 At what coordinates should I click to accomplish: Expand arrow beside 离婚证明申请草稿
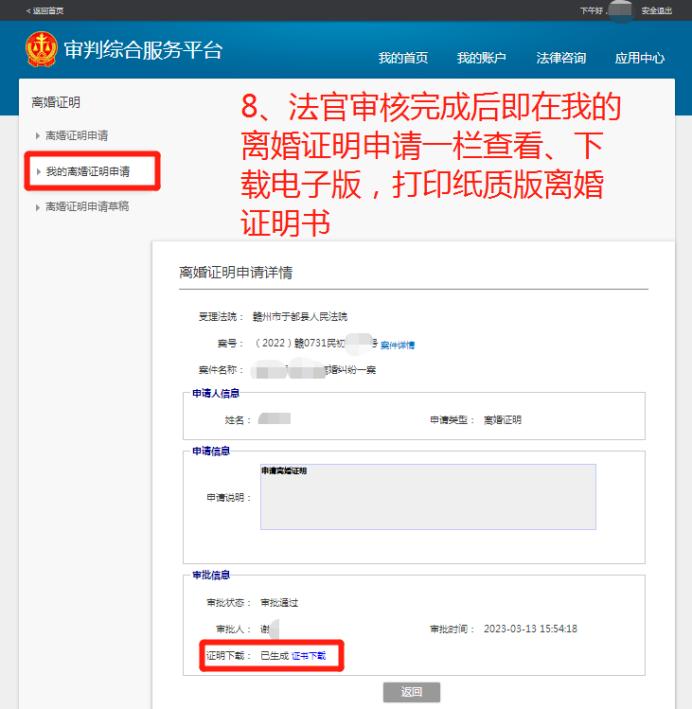coord(38,208)
